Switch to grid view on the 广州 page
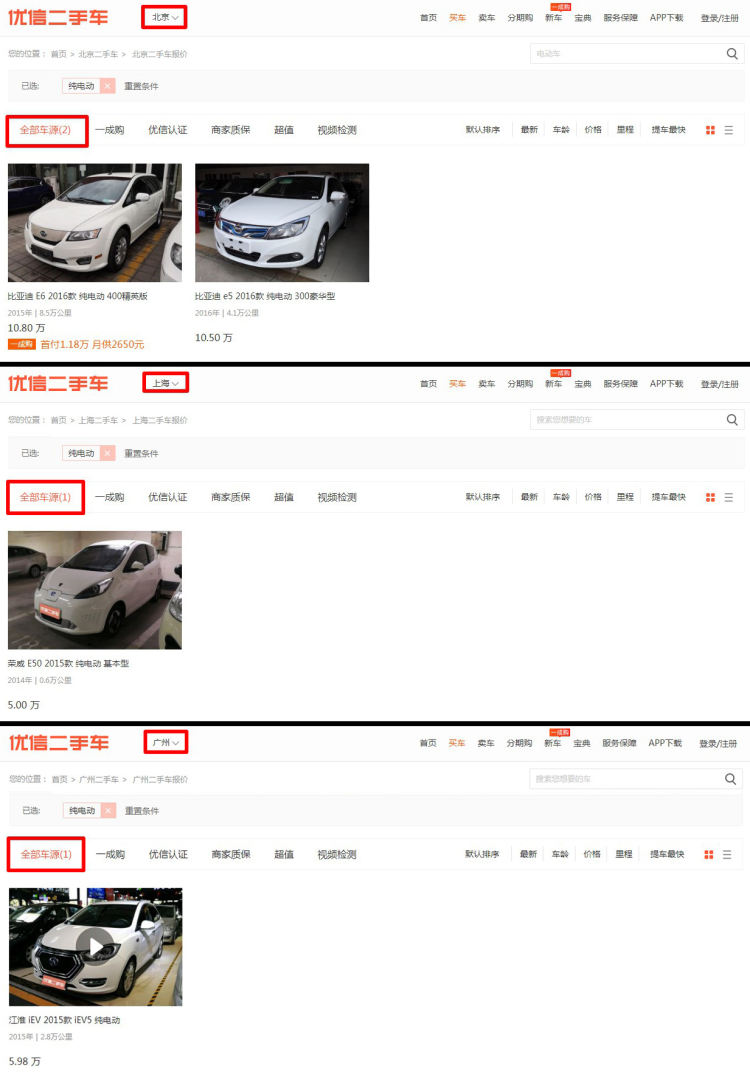 coord(709,855)
